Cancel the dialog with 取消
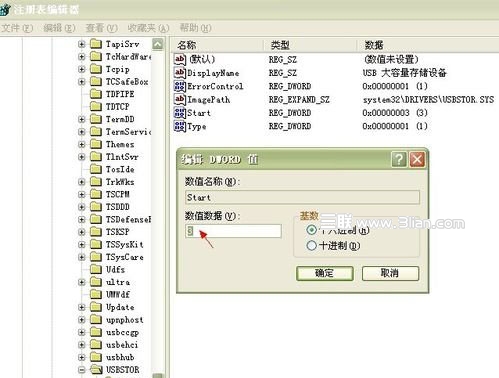This screenshot has width=499, height=378. click(x=390, y=273)
